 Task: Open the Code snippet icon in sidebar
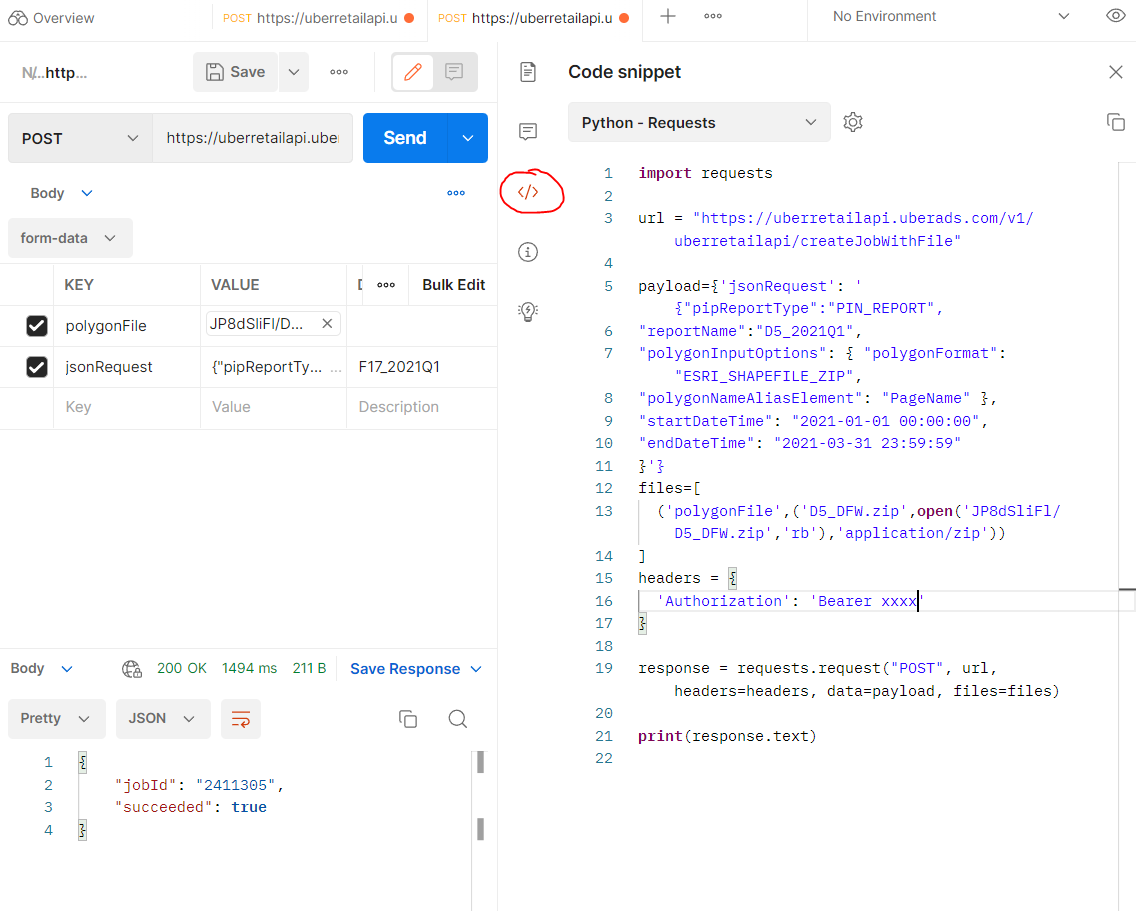click(528, 192)
